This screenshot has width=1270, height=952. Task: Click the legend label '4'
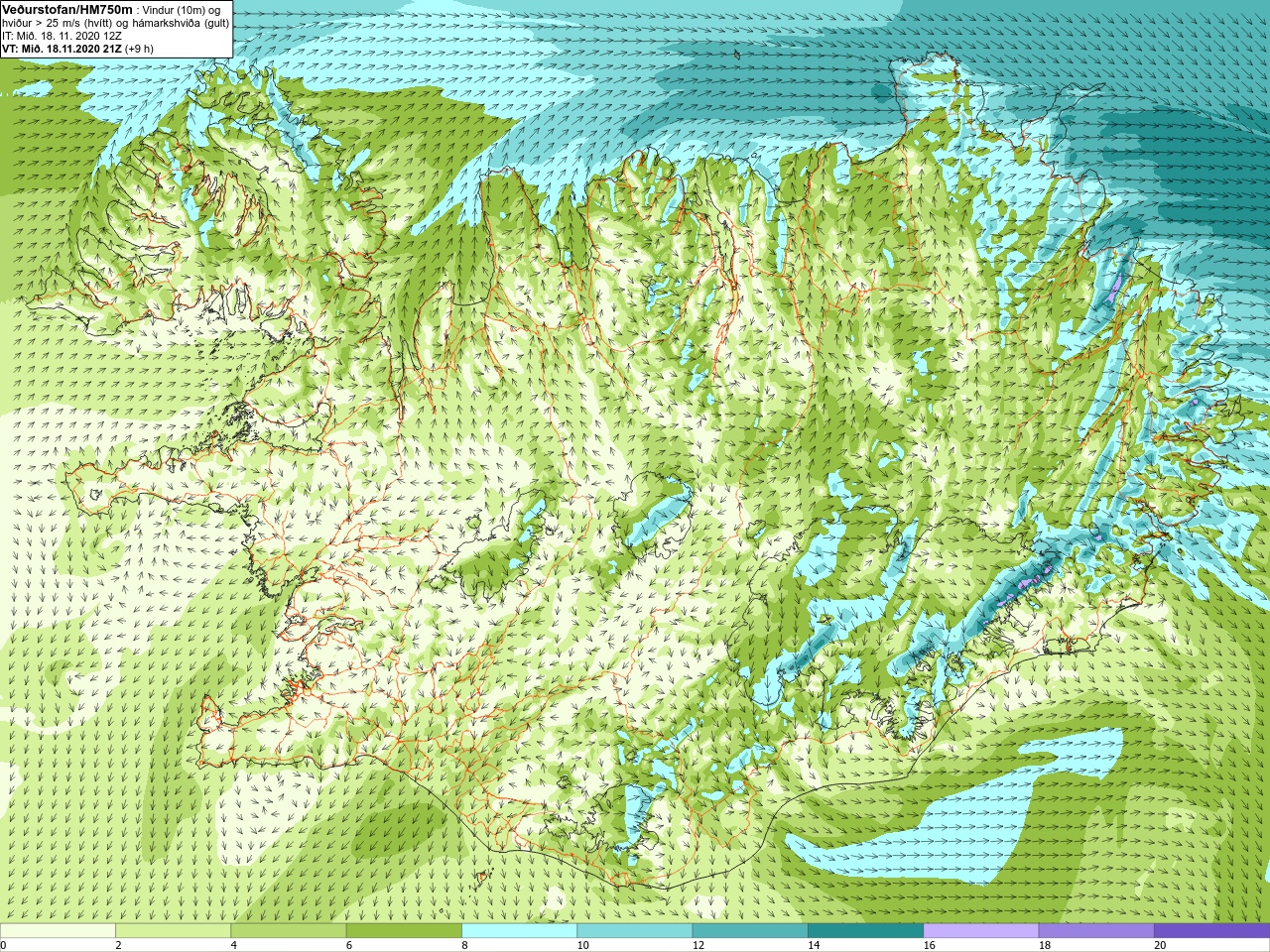[x=234, y=945]
